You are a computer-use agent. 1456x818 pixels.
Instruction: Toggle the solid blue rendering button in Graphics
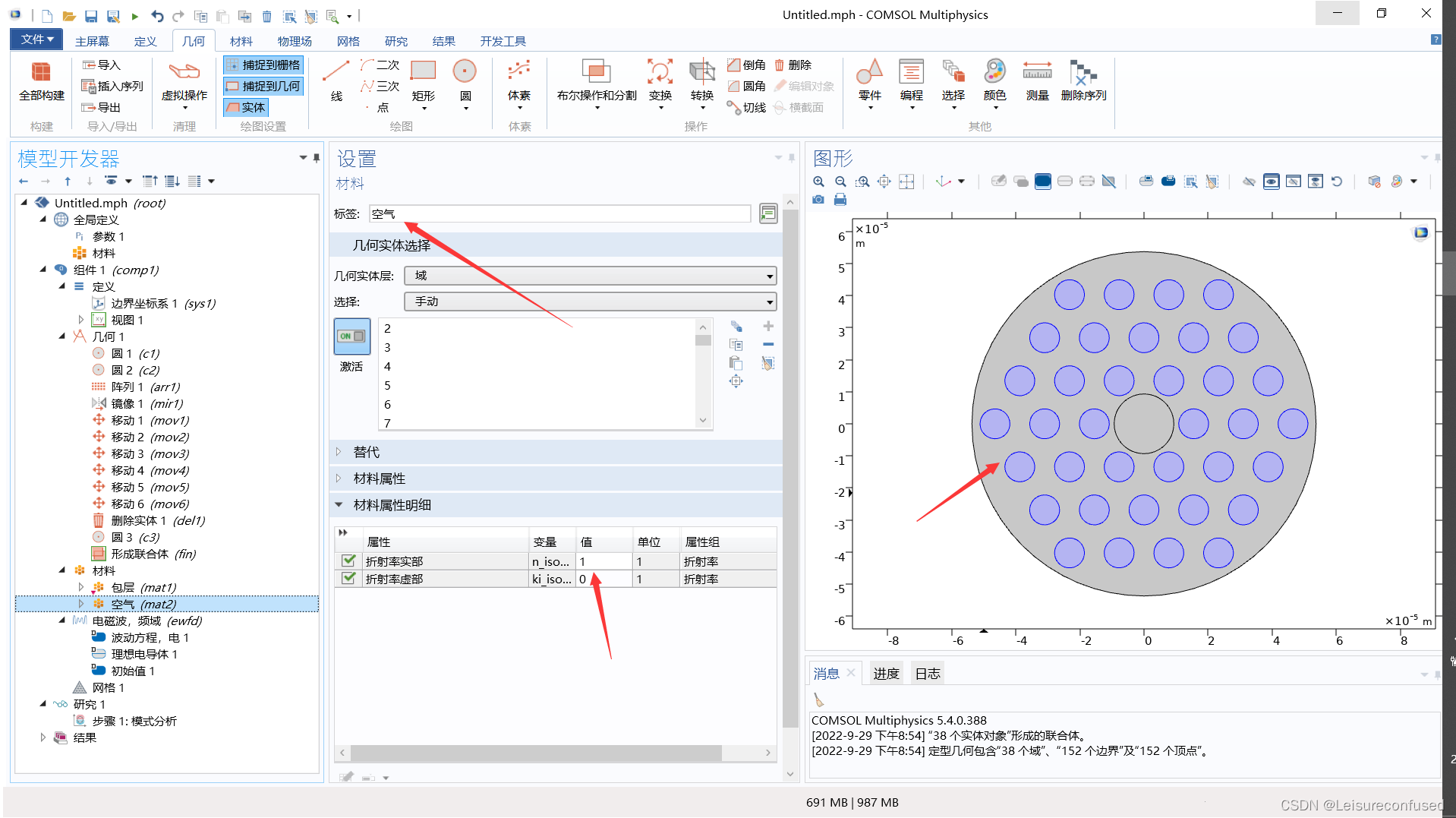1043,182
